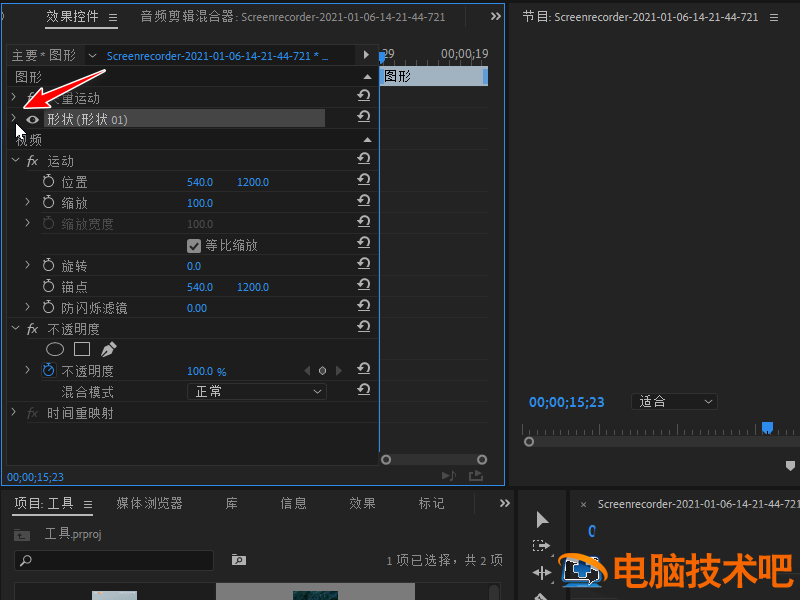
Task: Toggle the 不透明度 stopwatch animation off
Action: pyautogui.click(x=49, y=371)
